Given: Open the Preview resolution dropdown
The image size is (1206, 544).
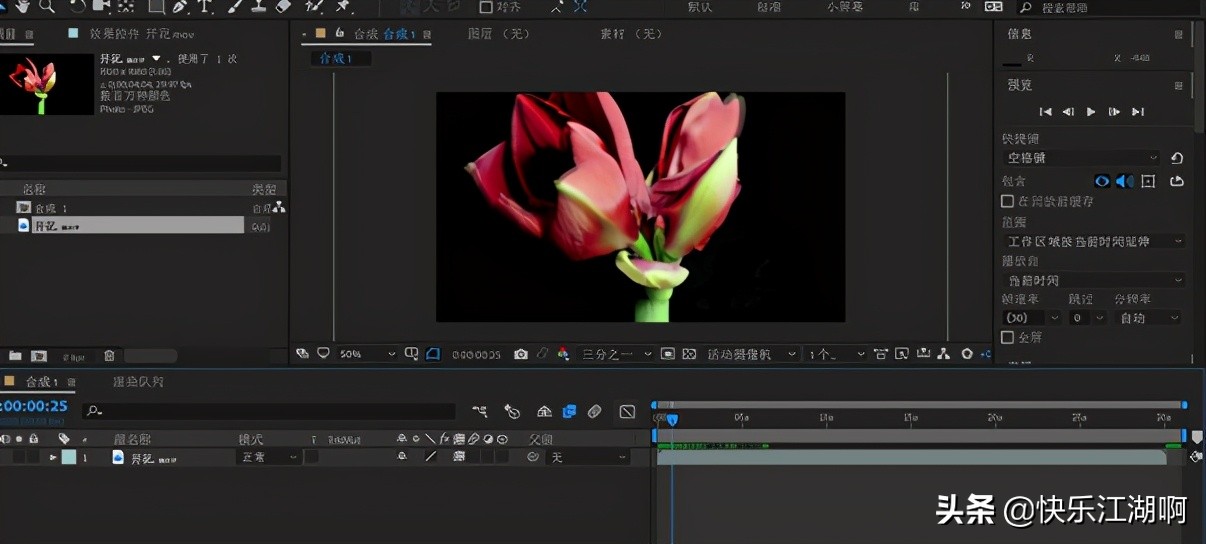Looking at the screenshot, I should pyautogui.click(x=1148, y=318).
